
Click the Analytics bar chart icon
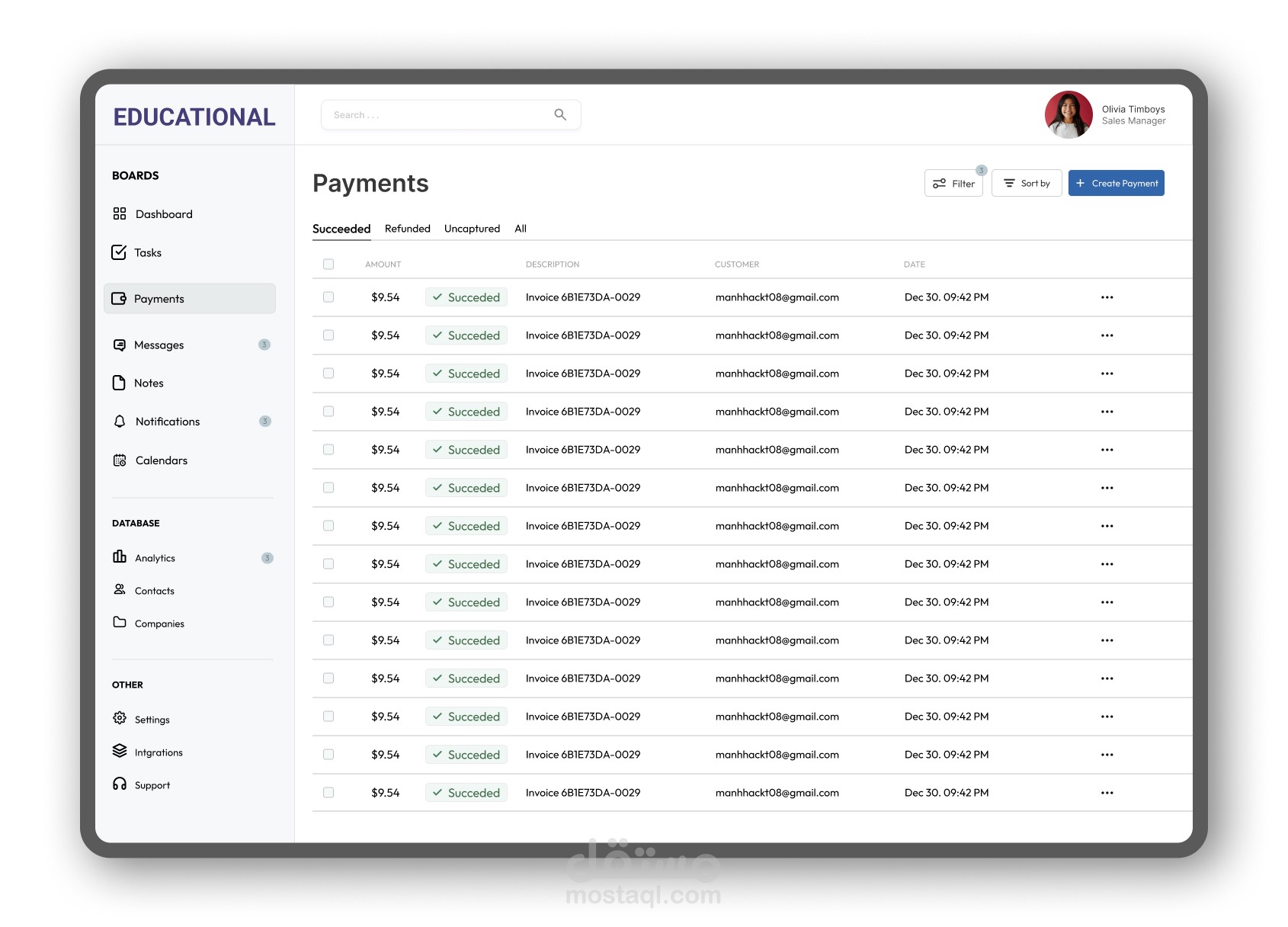point(120,557)
